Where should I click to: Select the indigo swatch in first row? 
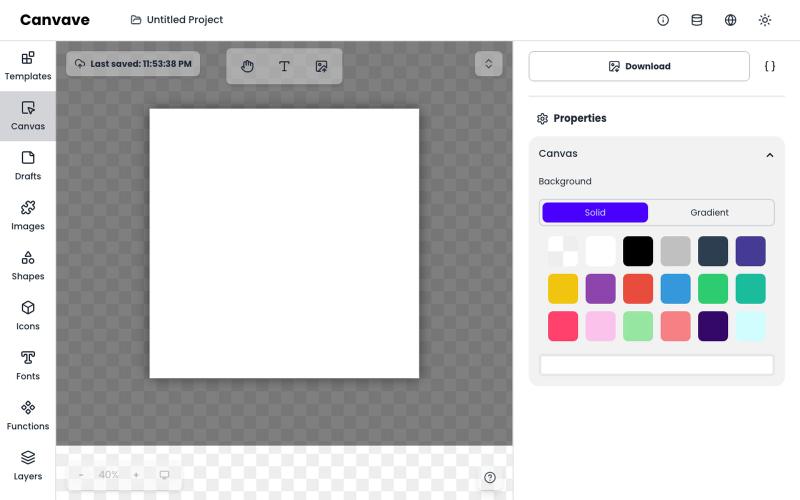coord(751,251)
